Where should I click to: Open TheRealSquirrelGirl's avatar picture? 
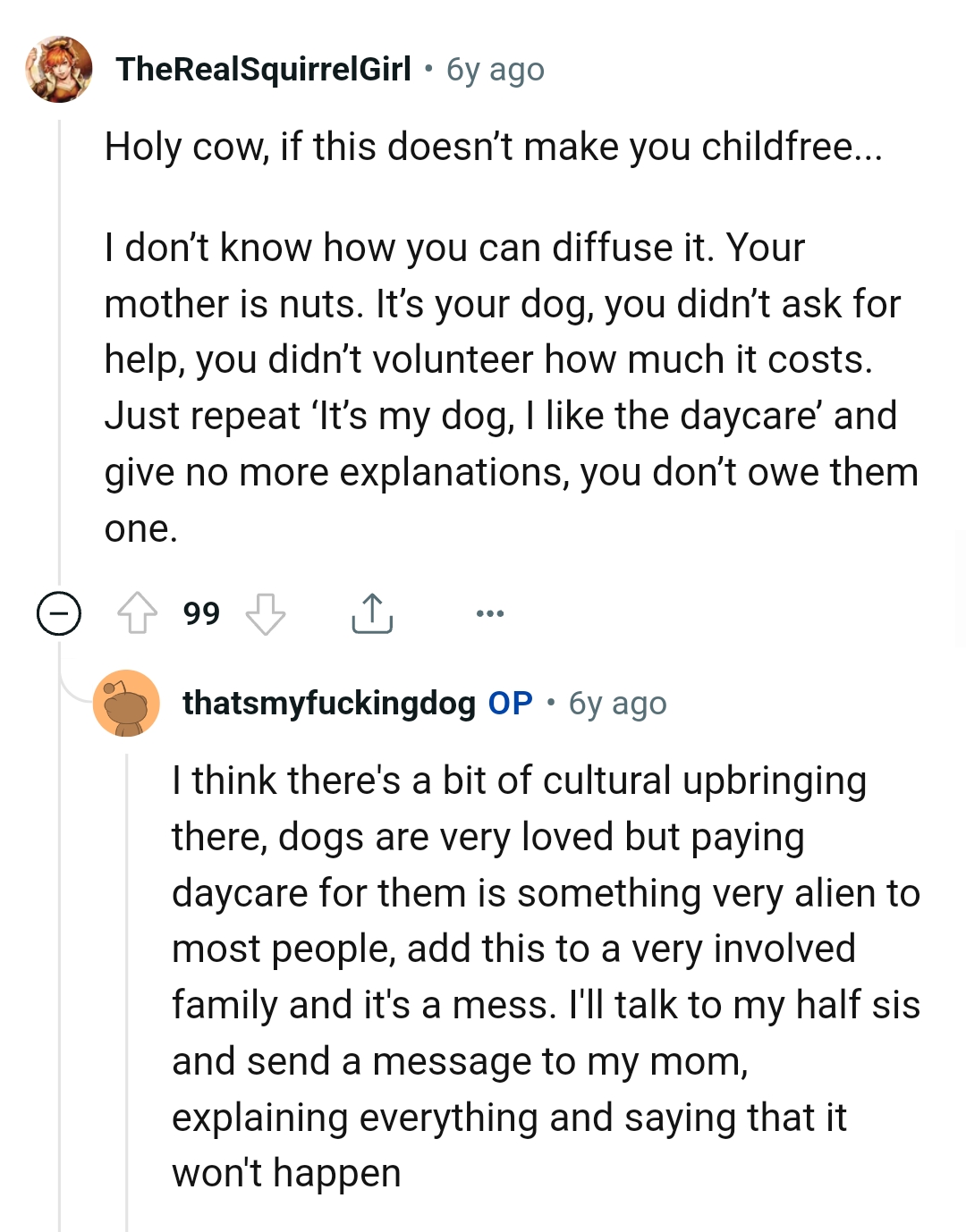59,70
